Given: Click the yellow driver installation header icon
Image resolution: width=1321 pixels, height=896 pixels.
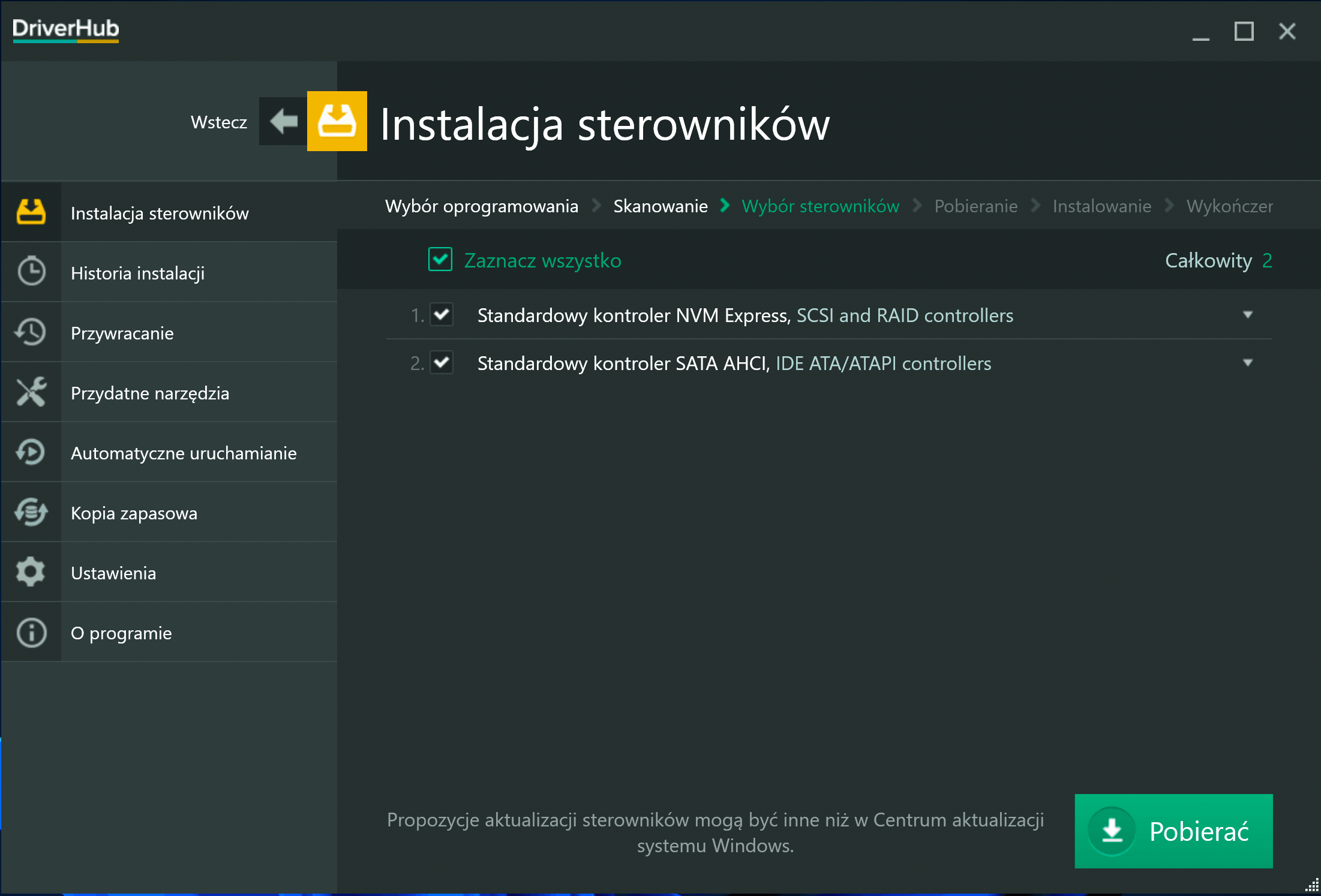Looking at the screenshot, I should coord(337,121).
